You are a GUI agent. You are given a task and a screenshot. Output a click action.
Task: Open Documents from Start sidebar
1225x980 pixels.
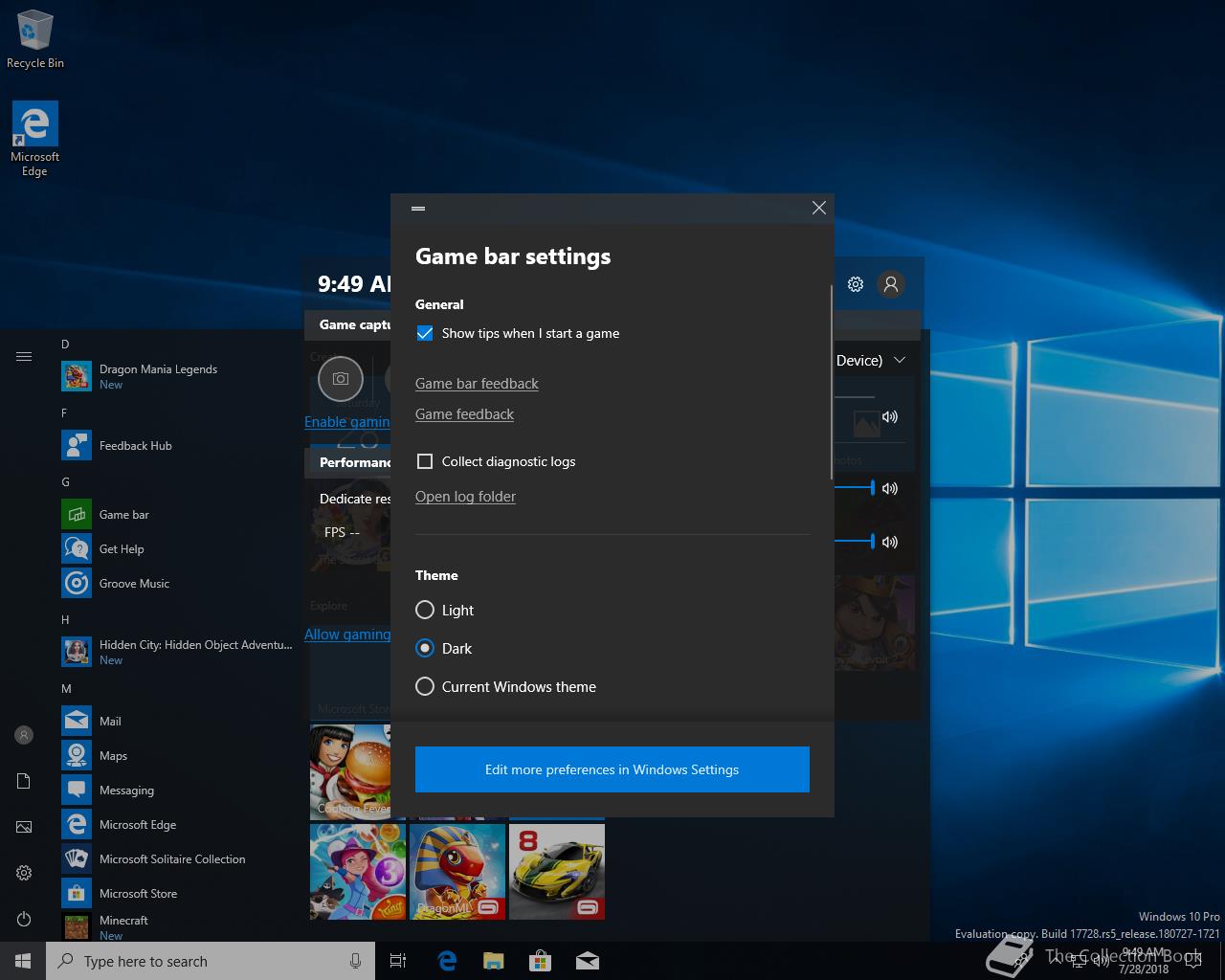[x=24, y=781]
